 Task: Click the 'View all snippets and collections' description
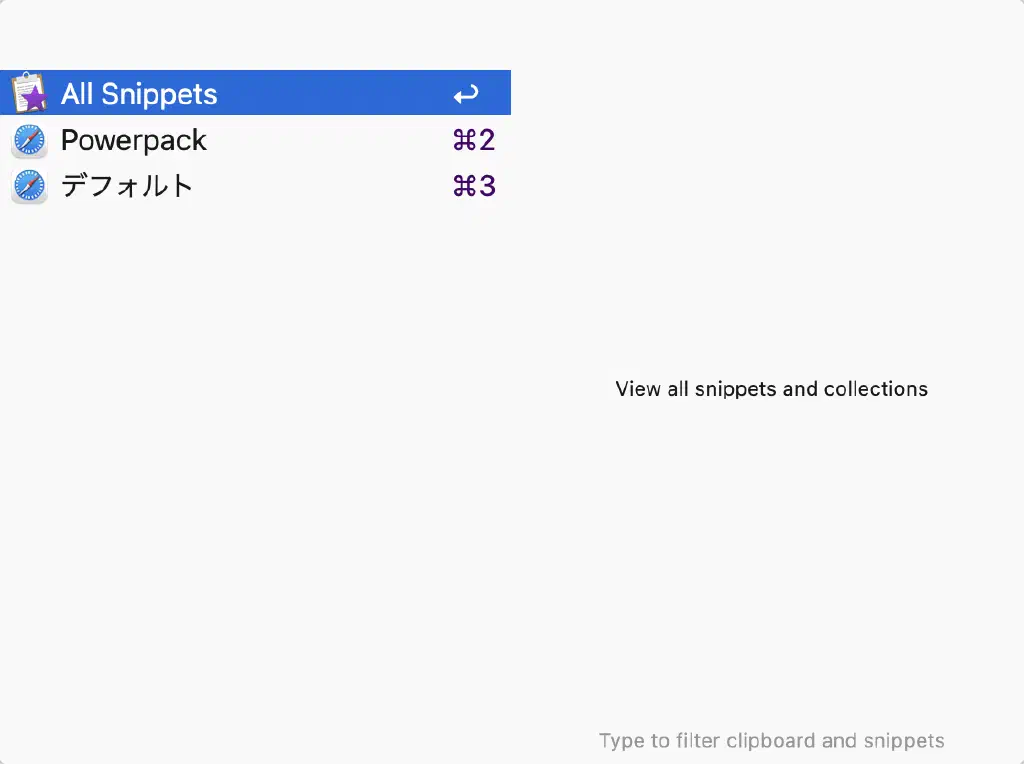(x=771, y=389)
